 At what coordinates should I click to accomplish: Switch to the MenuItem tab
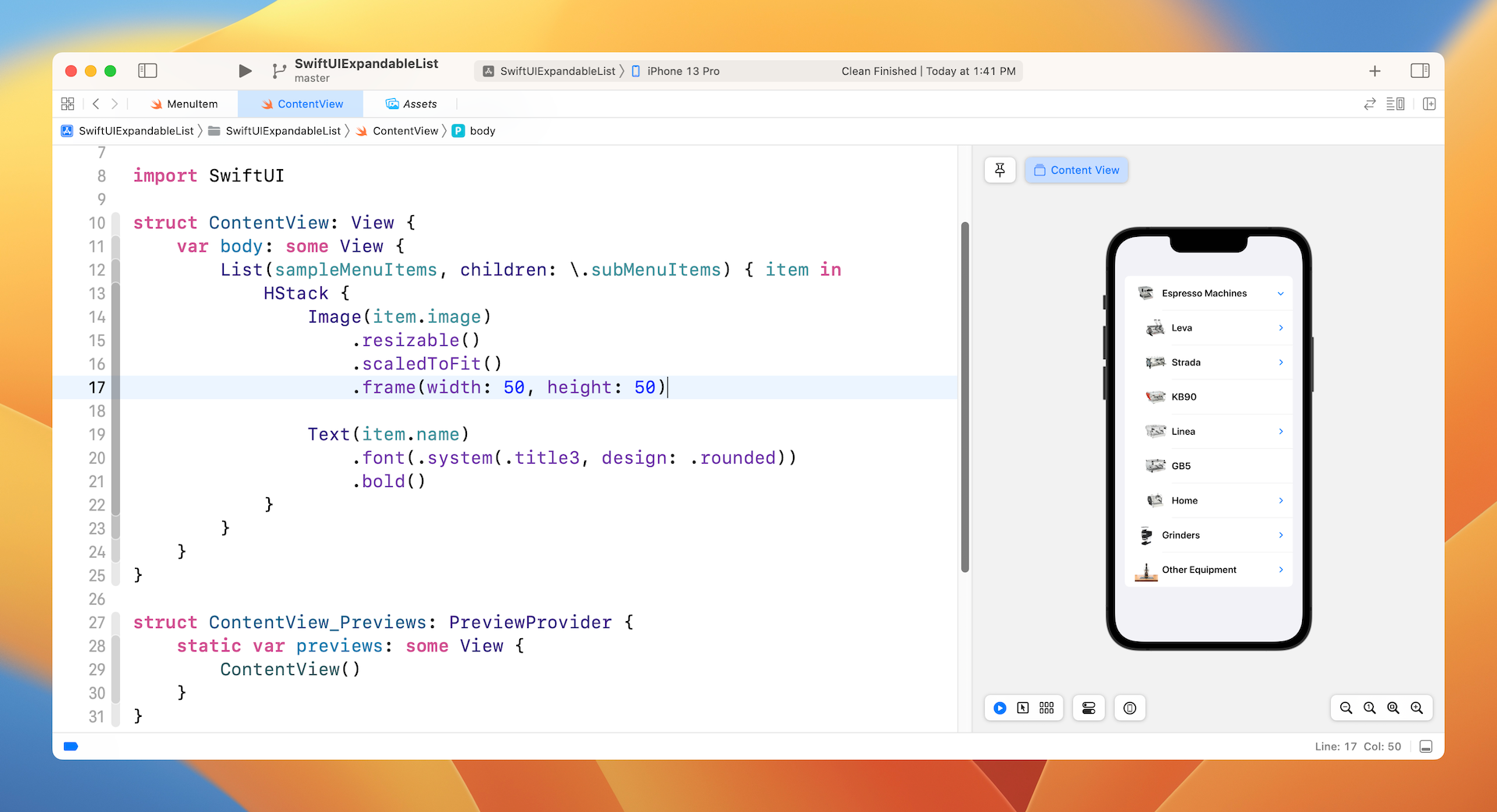(184, 104)
